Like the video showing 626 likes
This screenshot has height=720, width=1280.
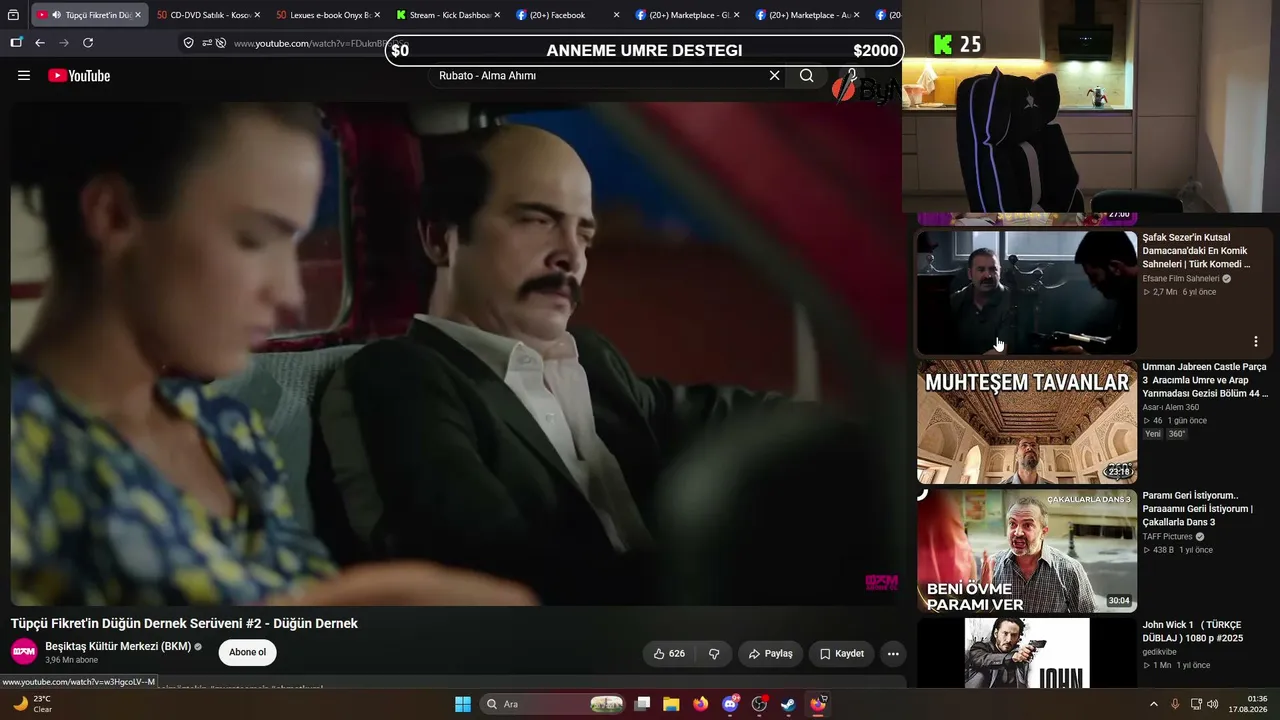click(669, 654)
